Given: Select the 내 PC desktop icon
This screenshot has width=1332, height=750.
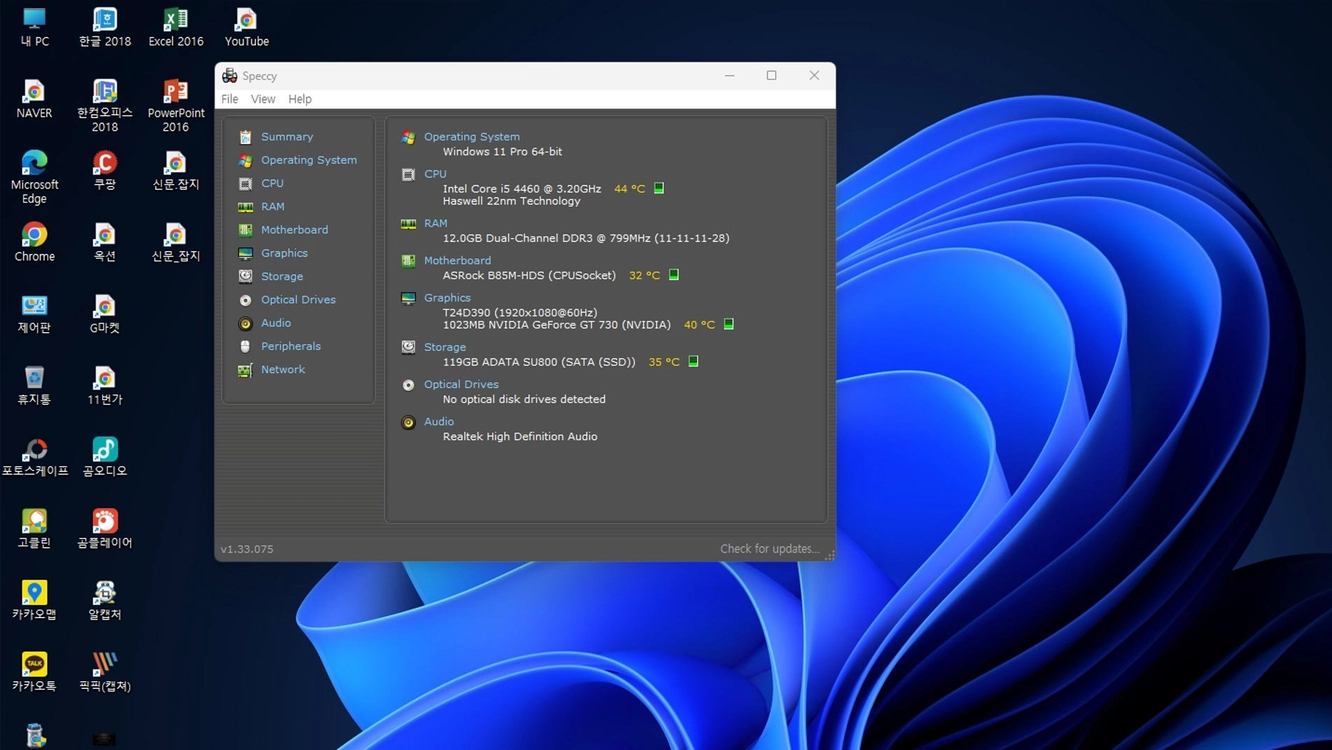Looking at the screenshot, I should click(34, 27).
